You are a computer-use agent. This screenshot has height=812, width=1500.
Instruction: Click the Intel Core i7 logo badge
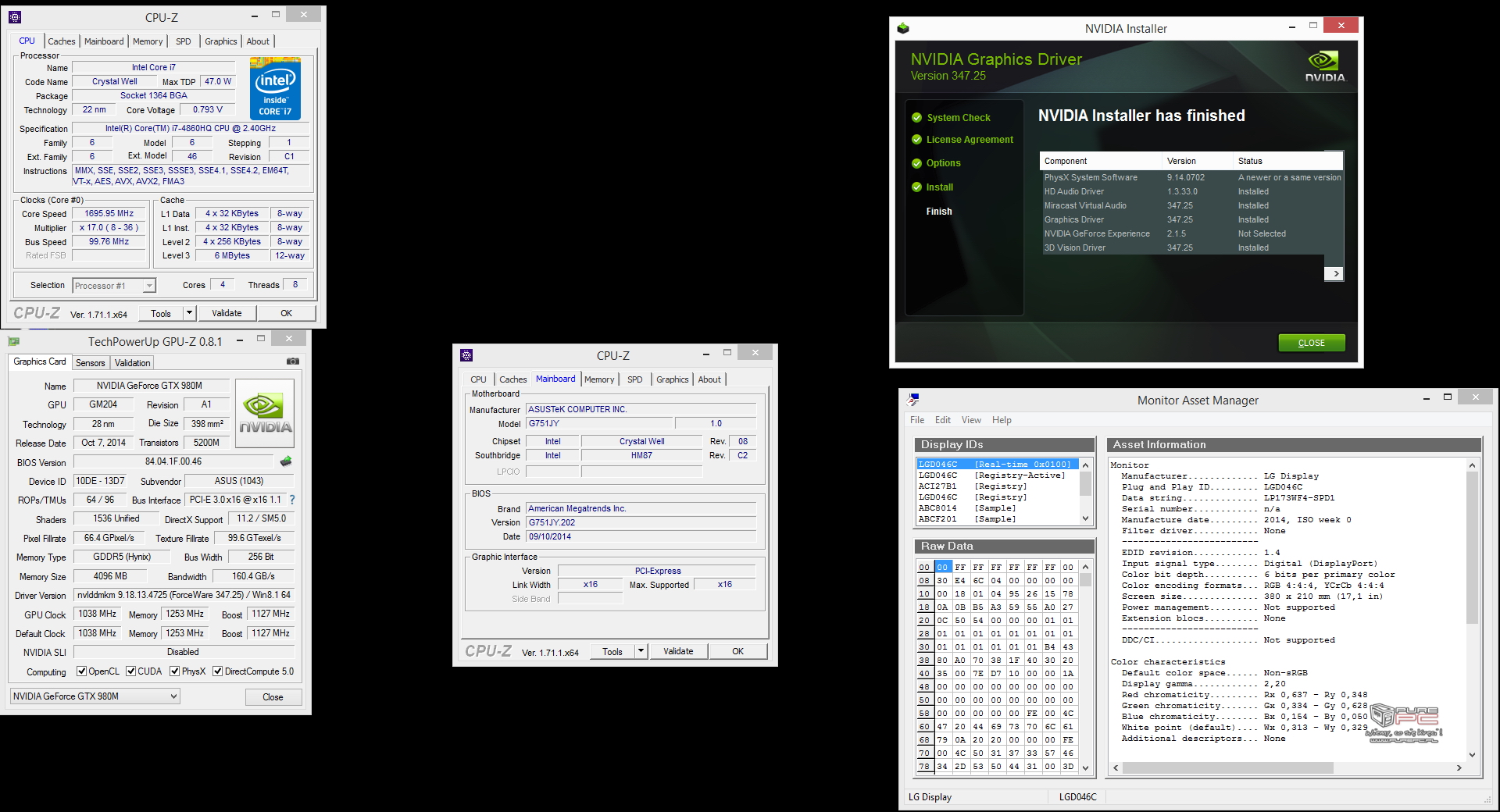tap(275, 88)
